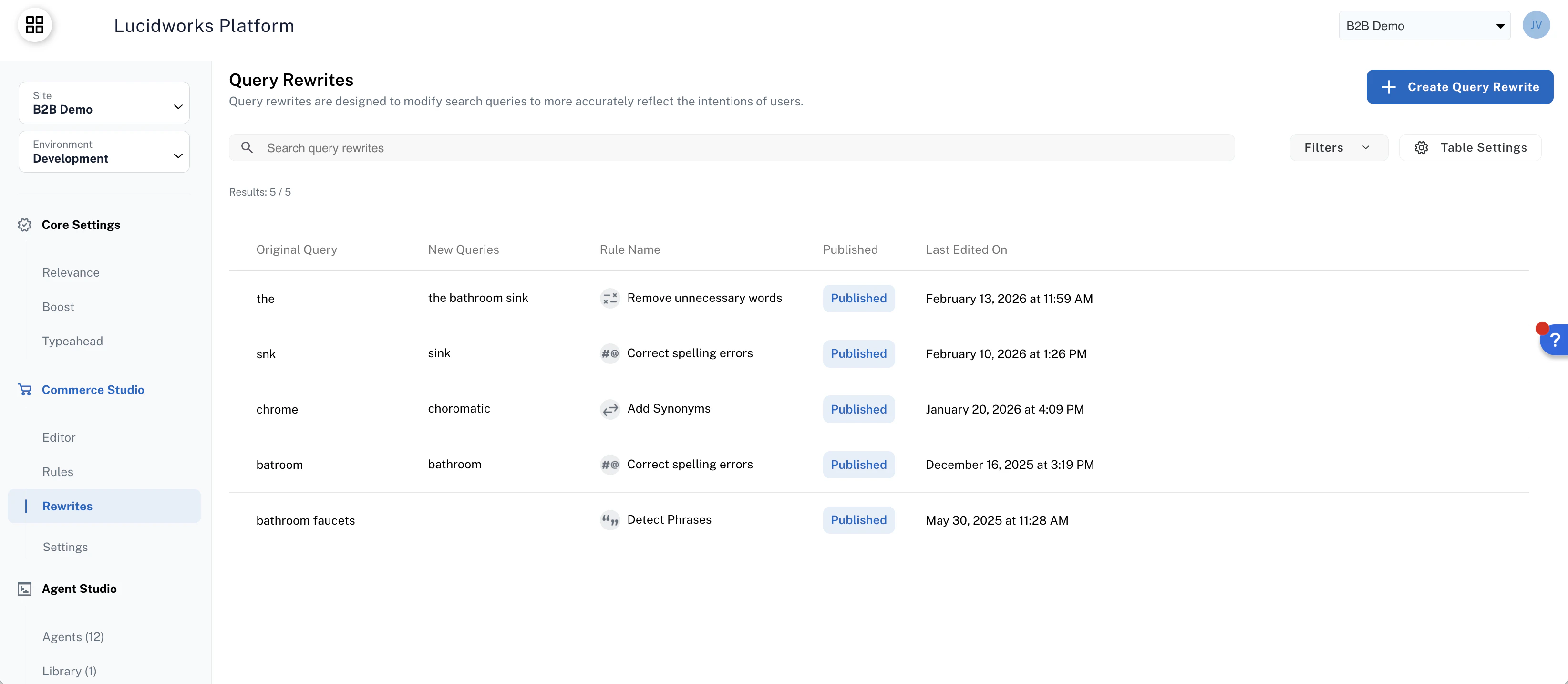Switch to the Rules section
The width and height of the screenshot is (1568, 684).
pos(58,471)
